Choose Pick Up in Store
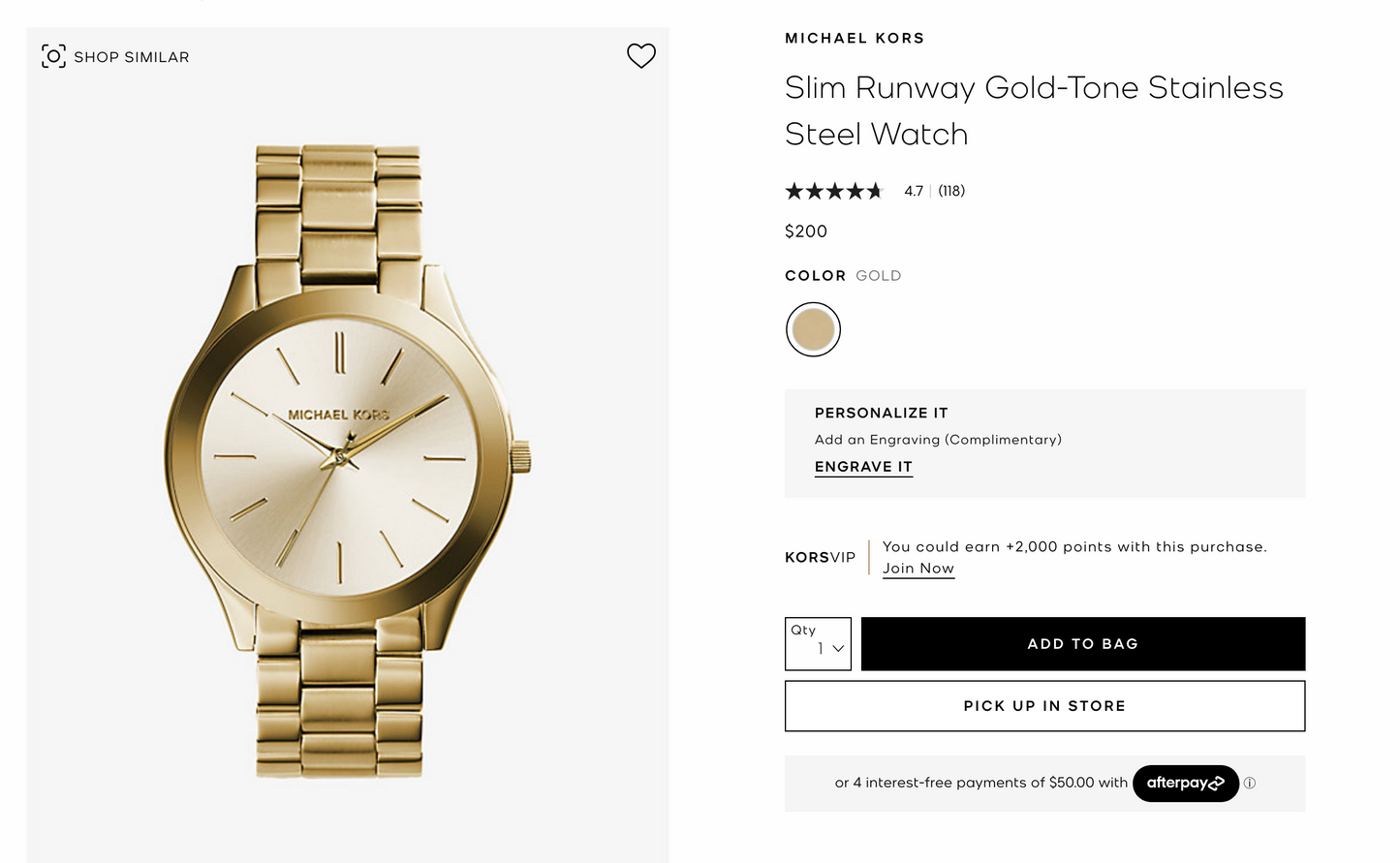Image resolution: width=1400 pixels, height=863 pixels. (x=1044, y=706)
